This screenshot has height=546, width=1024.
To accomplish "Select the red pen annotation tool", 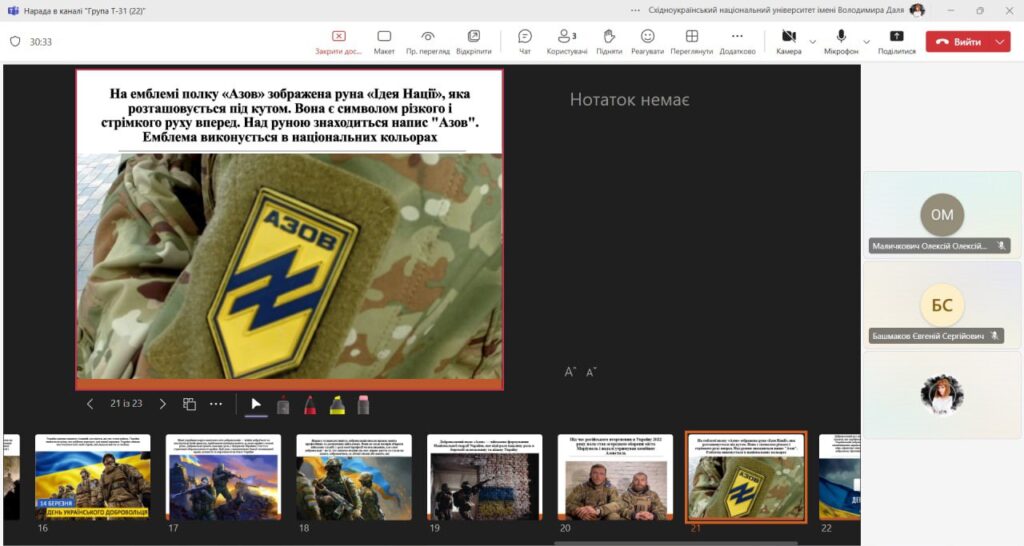I will point(310,405).
